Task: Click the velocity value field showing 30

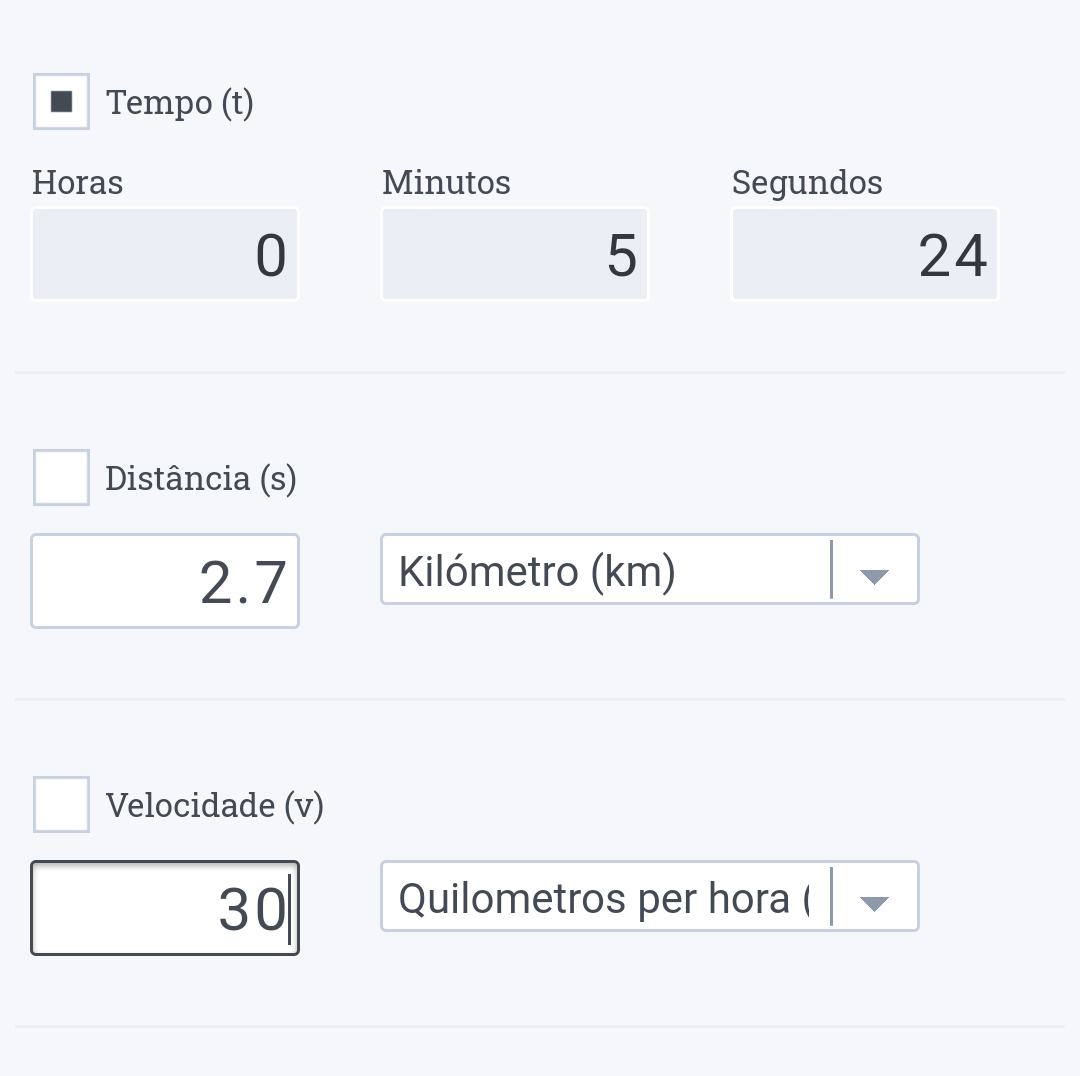Action: 165,908
